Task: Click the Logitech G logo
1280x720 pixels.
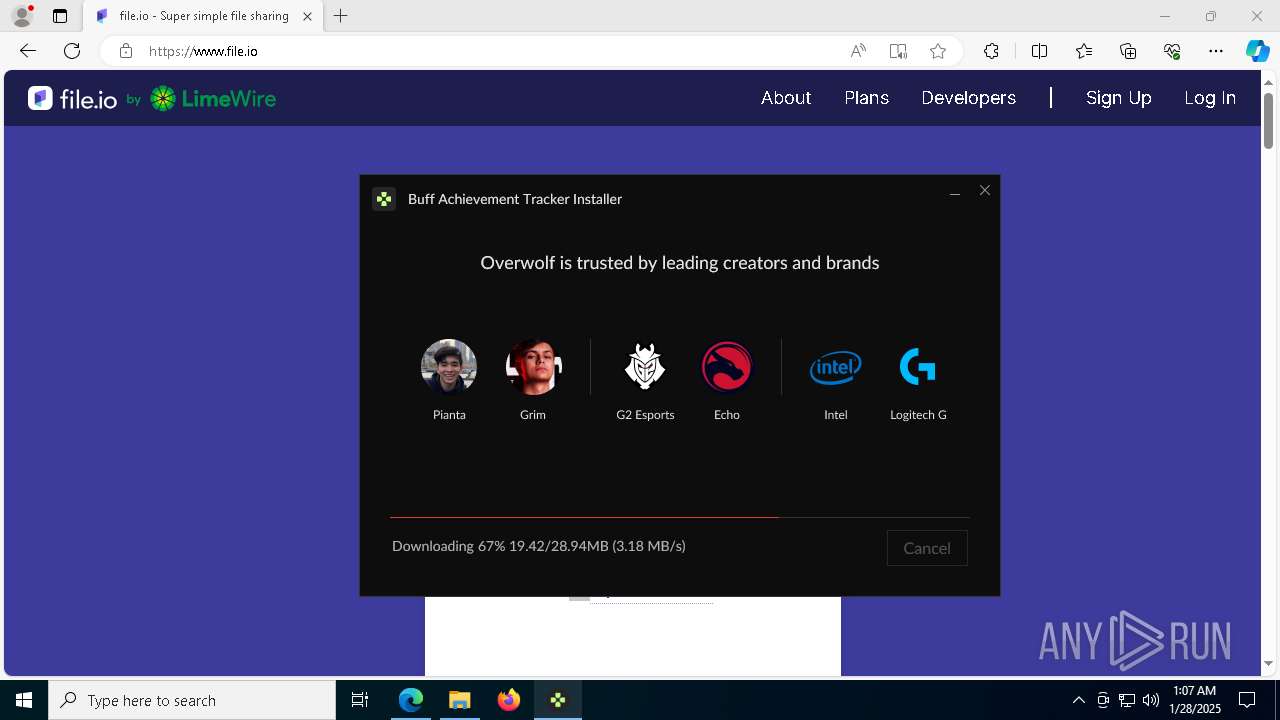Action: [x=918, y=367]
